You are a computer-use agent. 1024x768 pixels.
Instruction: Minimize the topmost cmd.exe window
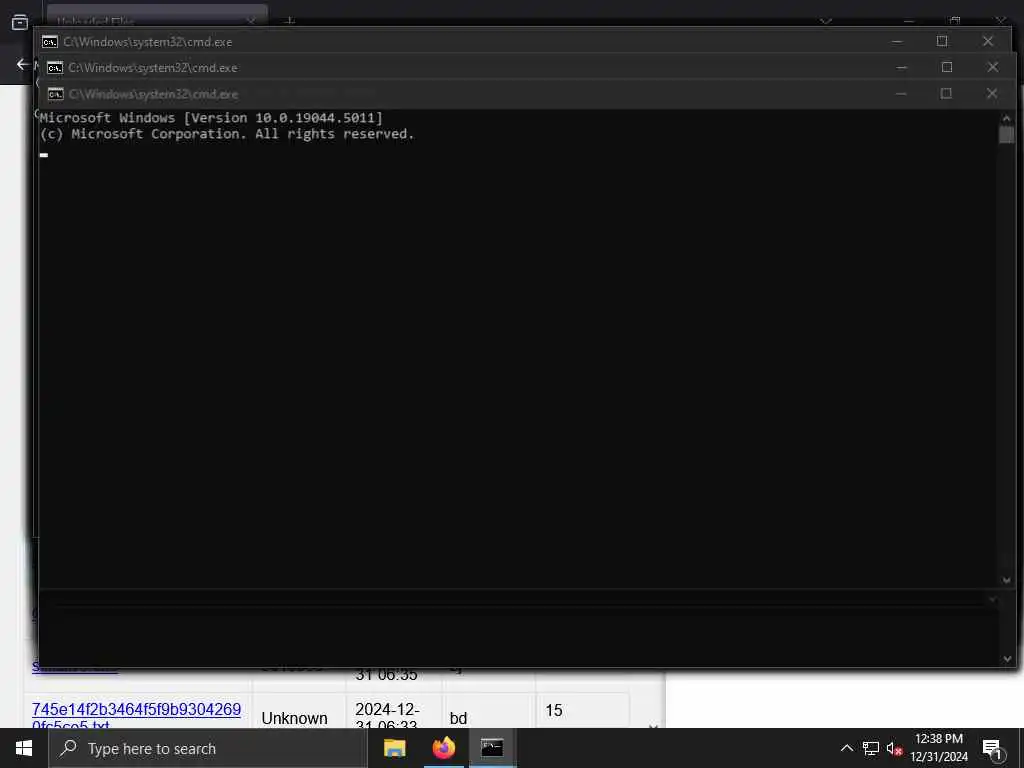[897, 41]
